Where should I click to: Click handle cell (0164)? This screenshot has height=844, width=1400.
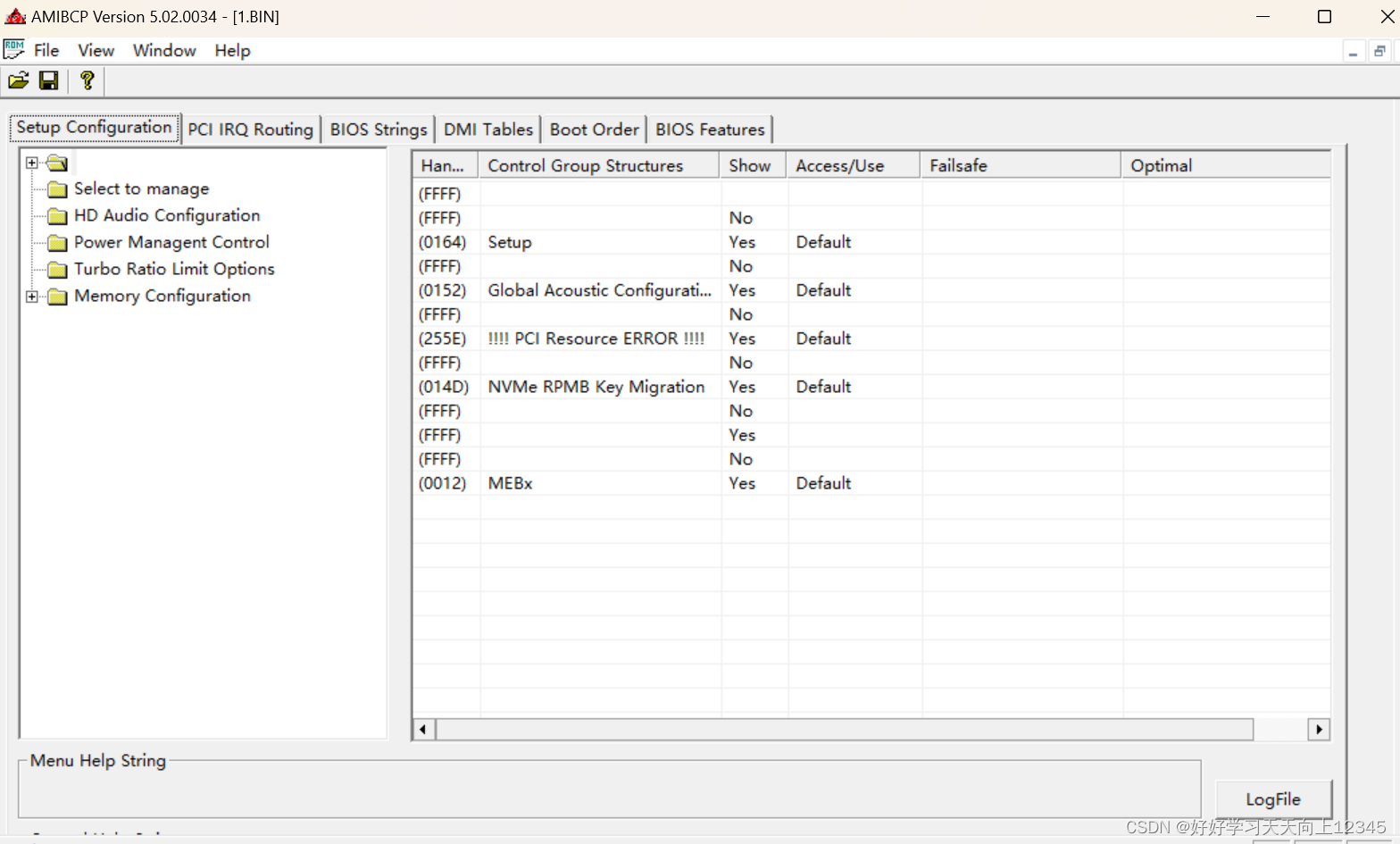pyautogui.click(x=443, y=242)
